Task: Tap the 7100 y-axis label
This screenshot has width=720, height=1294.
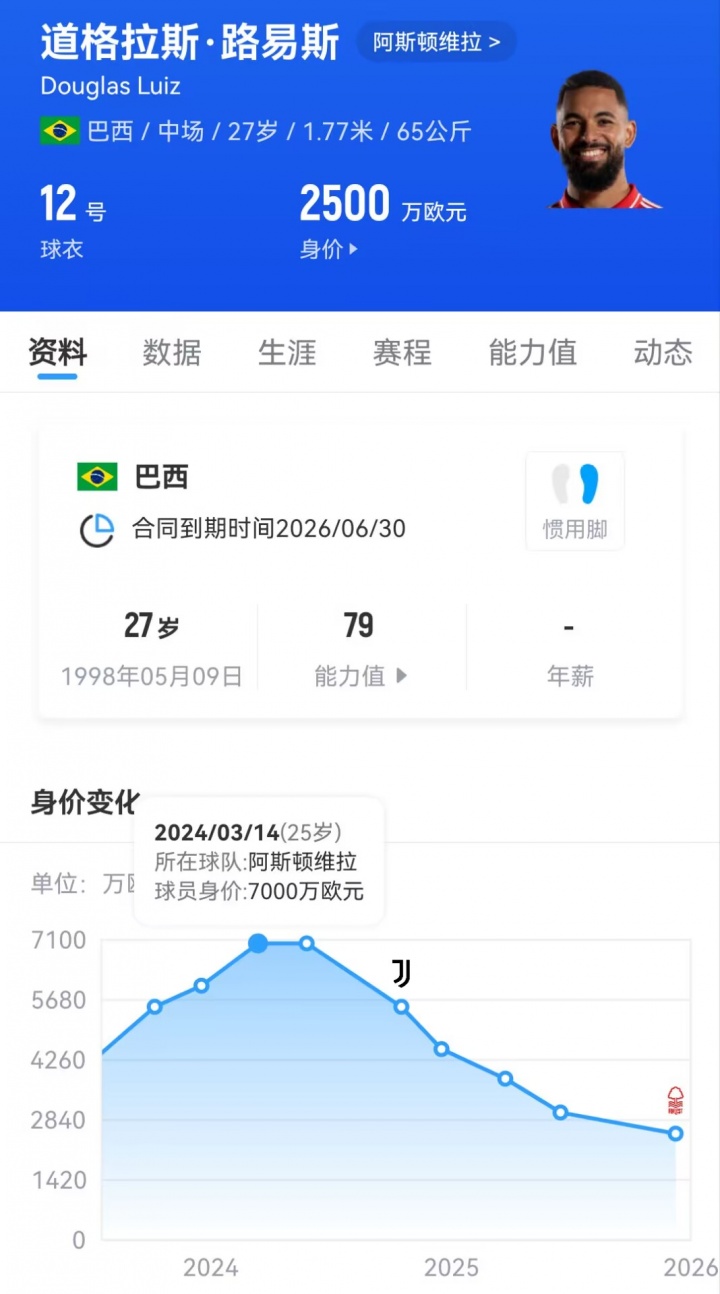Action: (58, 940)
